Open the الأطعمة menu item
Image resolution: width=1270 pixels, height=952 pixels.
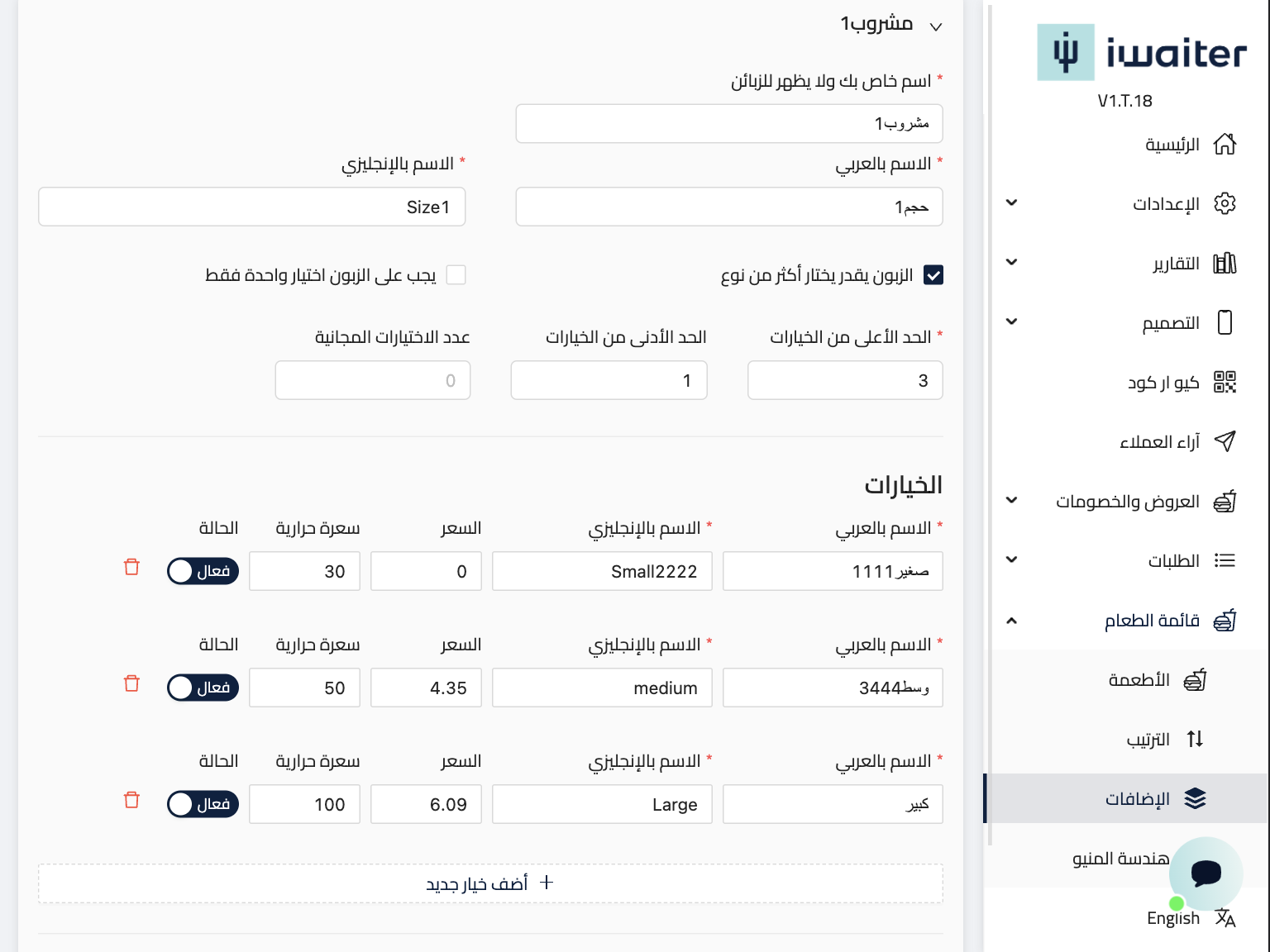(x=1139, y=680)
